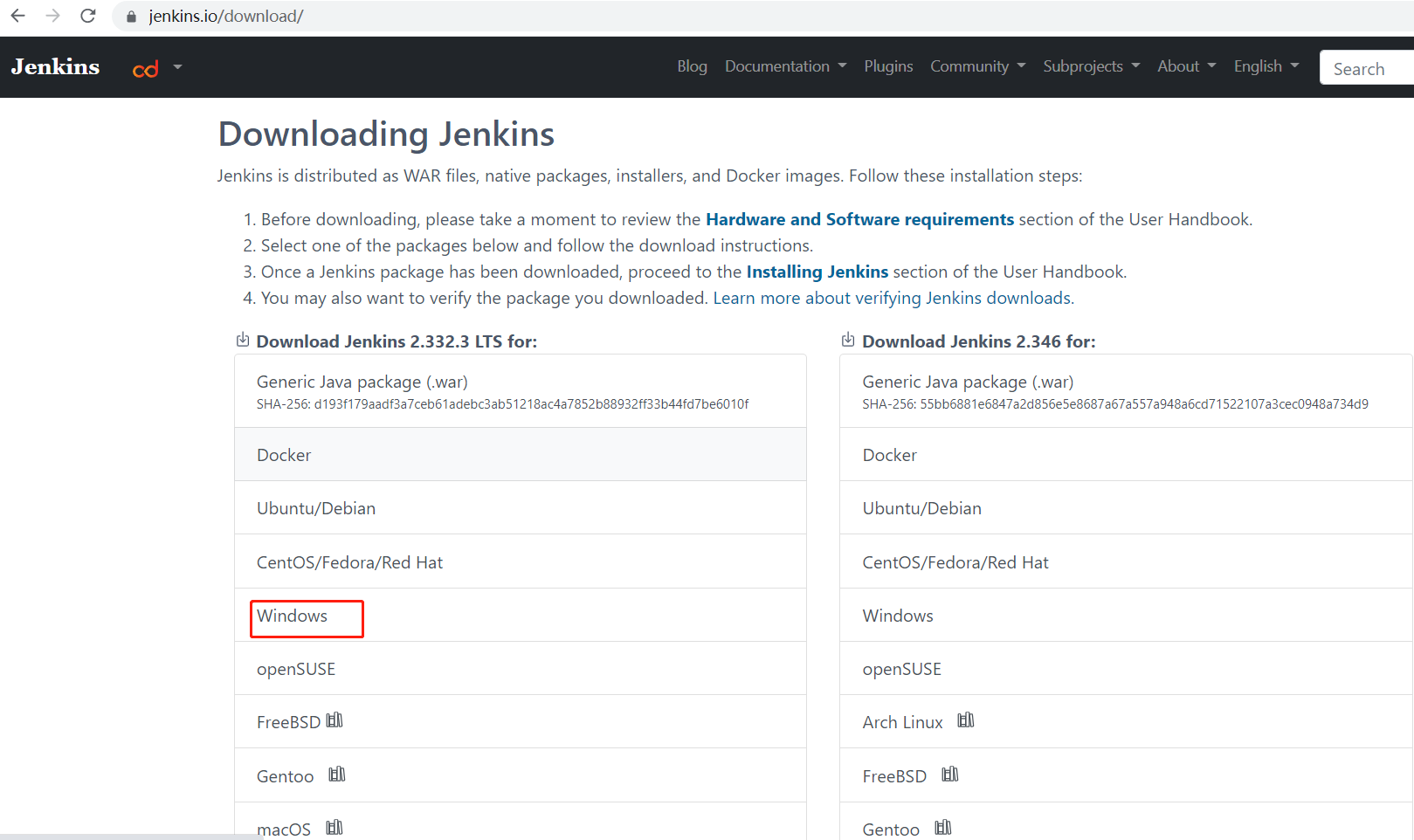Click the horizontal scrollbar at page bottom
The height and width of the screenshot is (840, 1414).
pyautogui.click(x=131, y=837)
